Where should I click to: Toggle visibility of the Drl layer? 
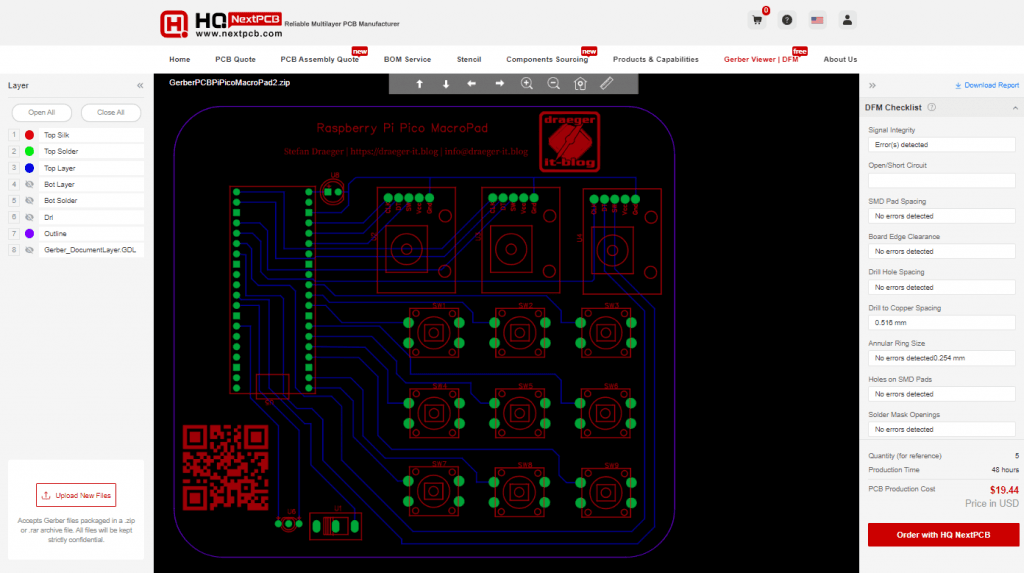coord(30,217)
